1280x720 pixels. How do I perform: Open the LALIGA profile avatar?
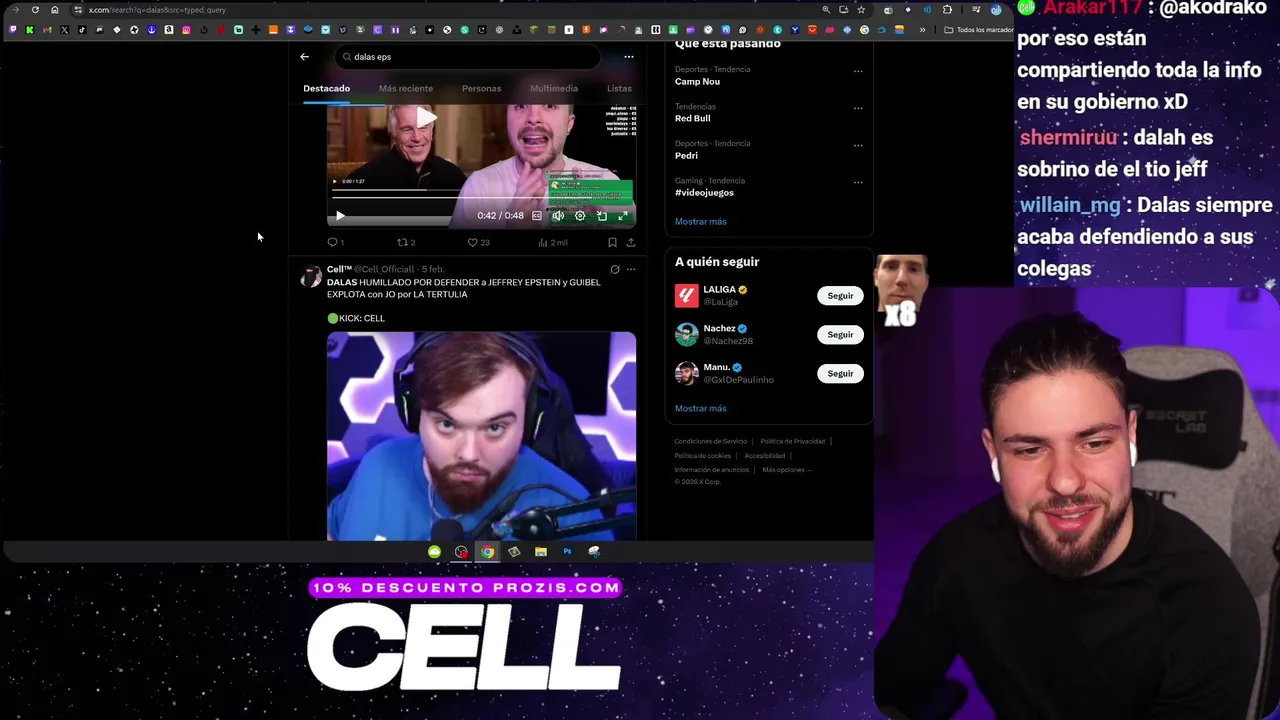coord(686,295)
